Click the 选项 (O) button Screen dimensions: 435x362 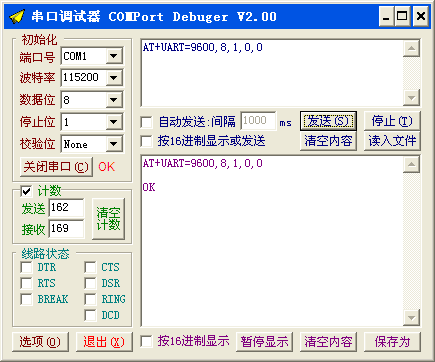pos(40,342)
